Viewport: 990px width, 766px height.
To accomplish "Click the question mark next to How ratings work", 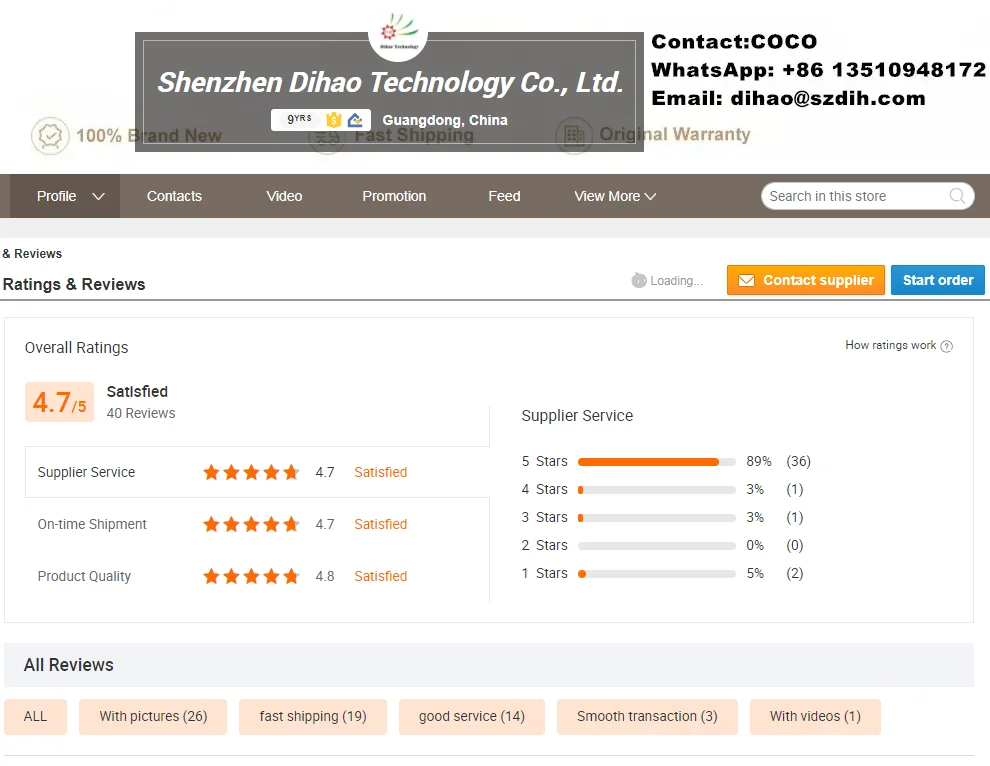I will pyautogui.click(x=946, y=346).
